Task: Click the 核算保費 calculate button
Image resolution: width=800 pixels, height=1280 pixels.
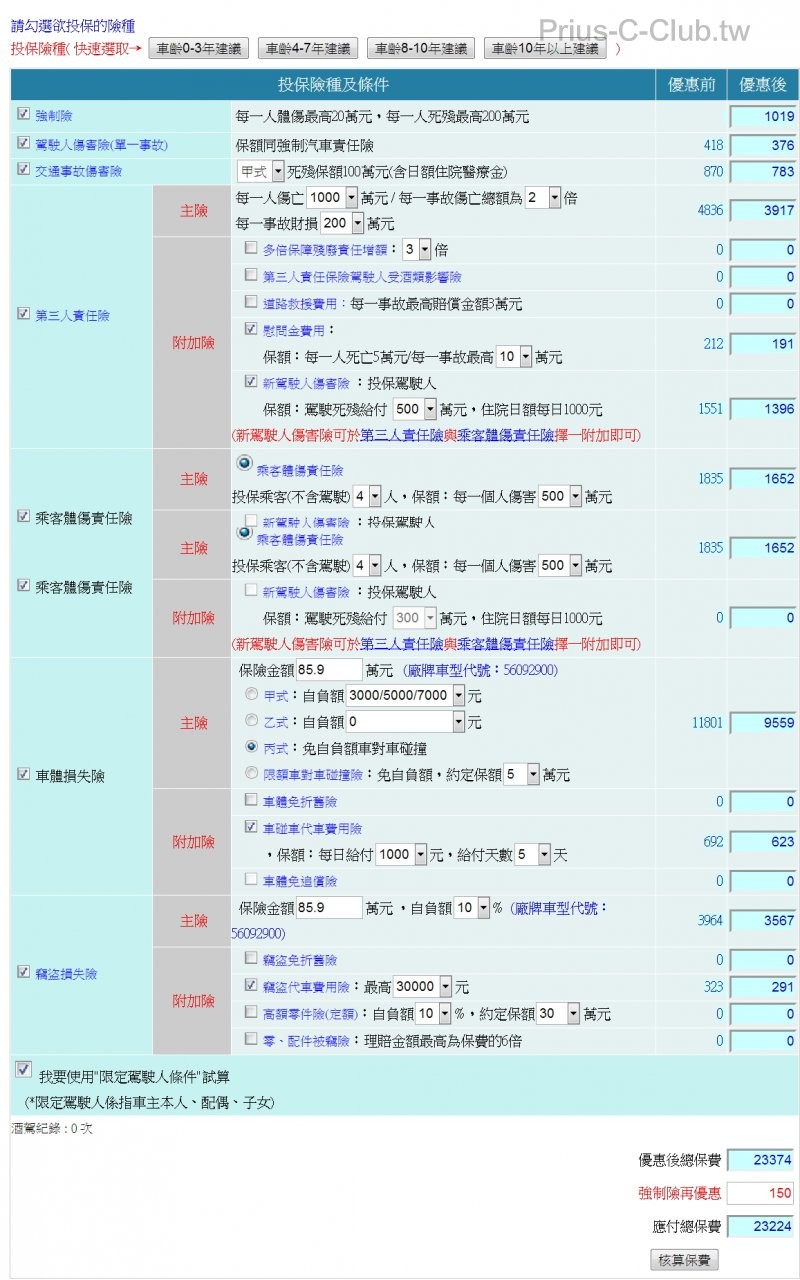Action: coord(684,1260)
